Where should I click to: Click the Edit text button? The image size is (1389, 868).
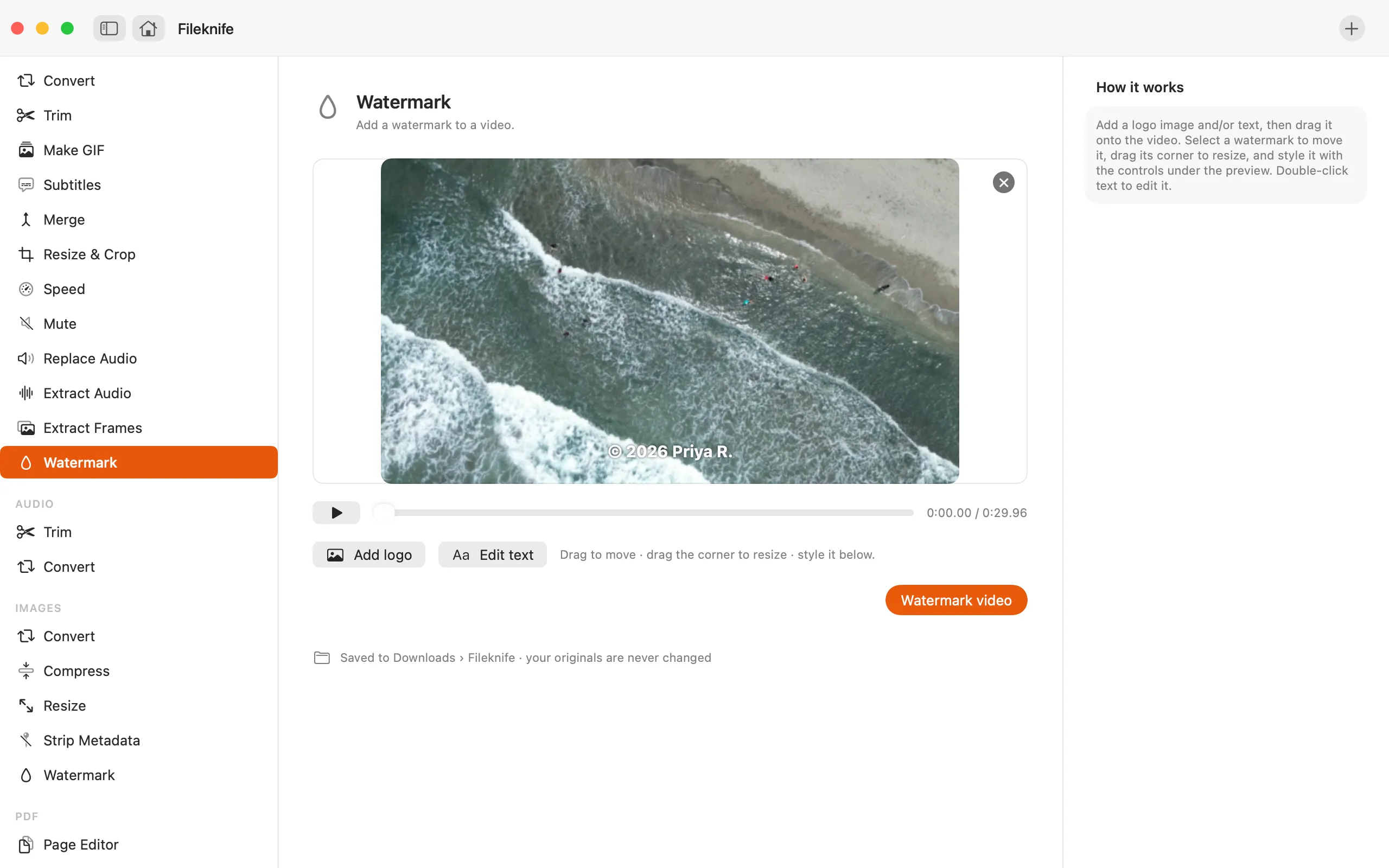(x=493, y=554)
